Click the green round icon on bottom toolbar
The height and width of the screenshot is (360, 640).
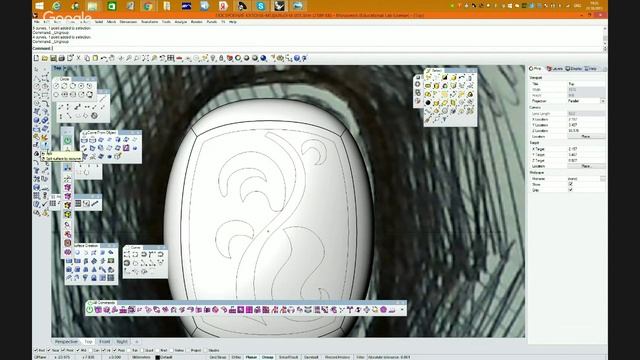tap(89, 310)
